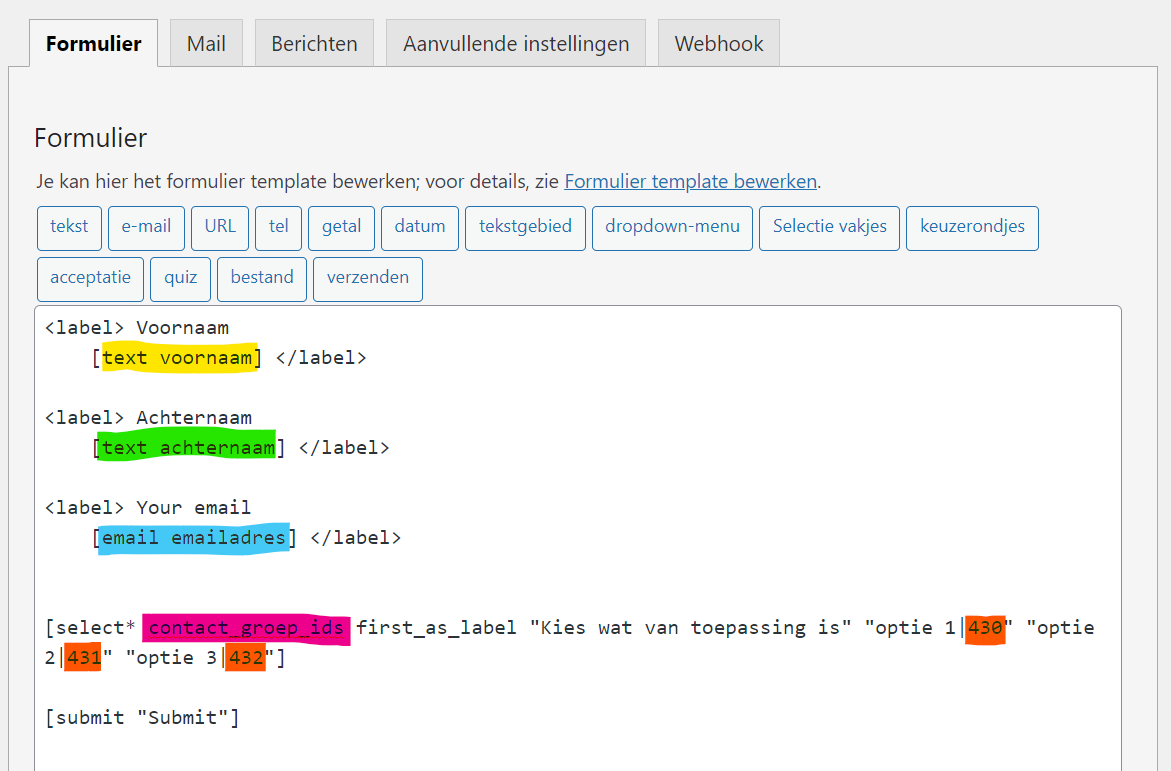Viewport: 1171px width, 771px height.
Task: Click "Kies wat van toepassing is" text
Action: [x=691, y=628]
